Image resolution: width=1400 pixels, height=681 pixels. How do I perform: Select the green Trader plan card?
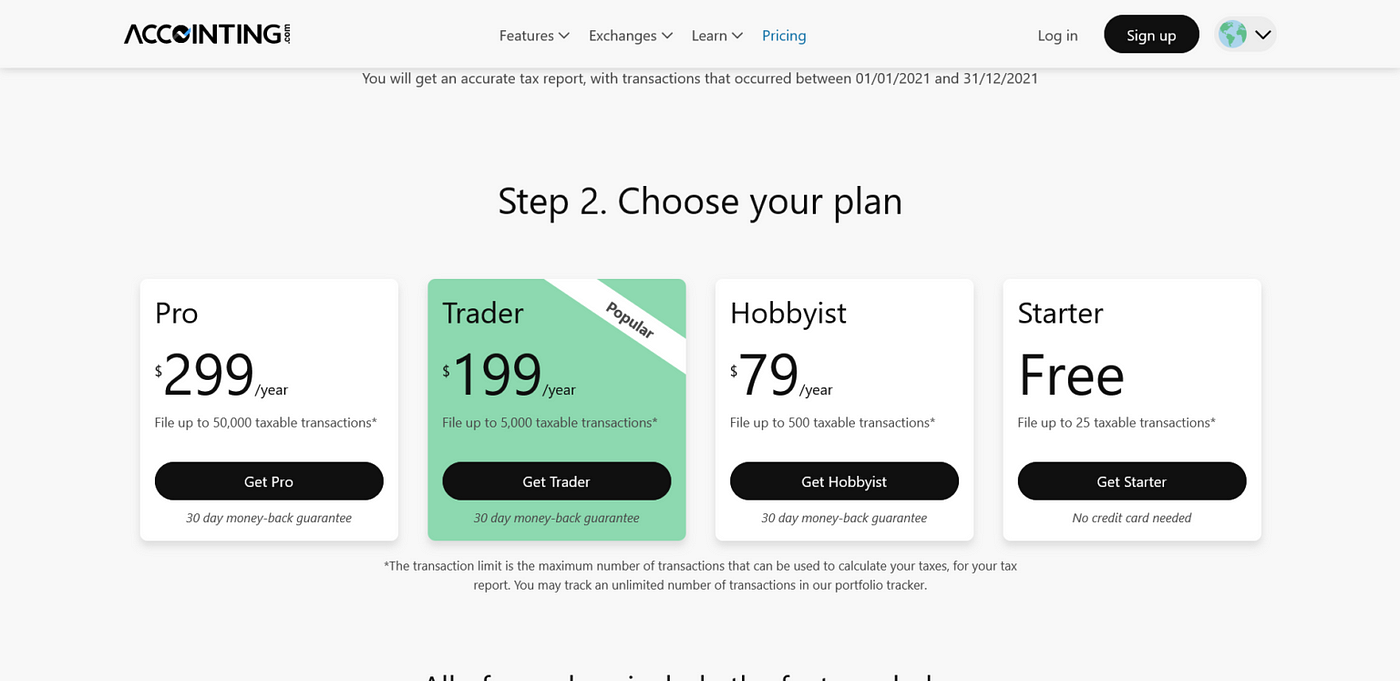coord(557,410)
